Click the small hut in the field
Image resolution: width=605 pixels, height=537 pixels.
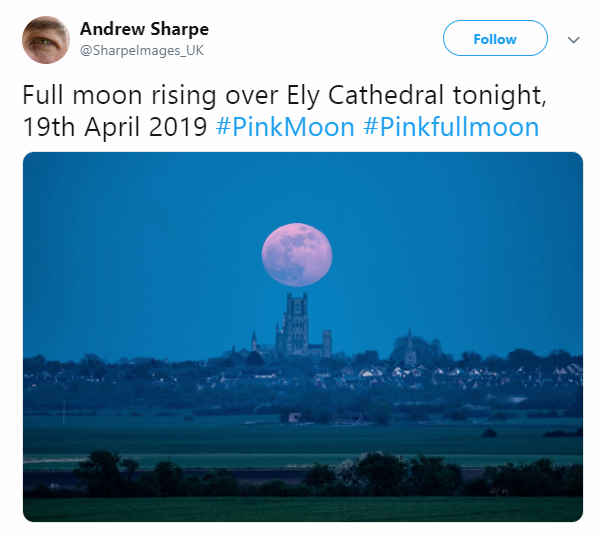[x=295, y=417]
